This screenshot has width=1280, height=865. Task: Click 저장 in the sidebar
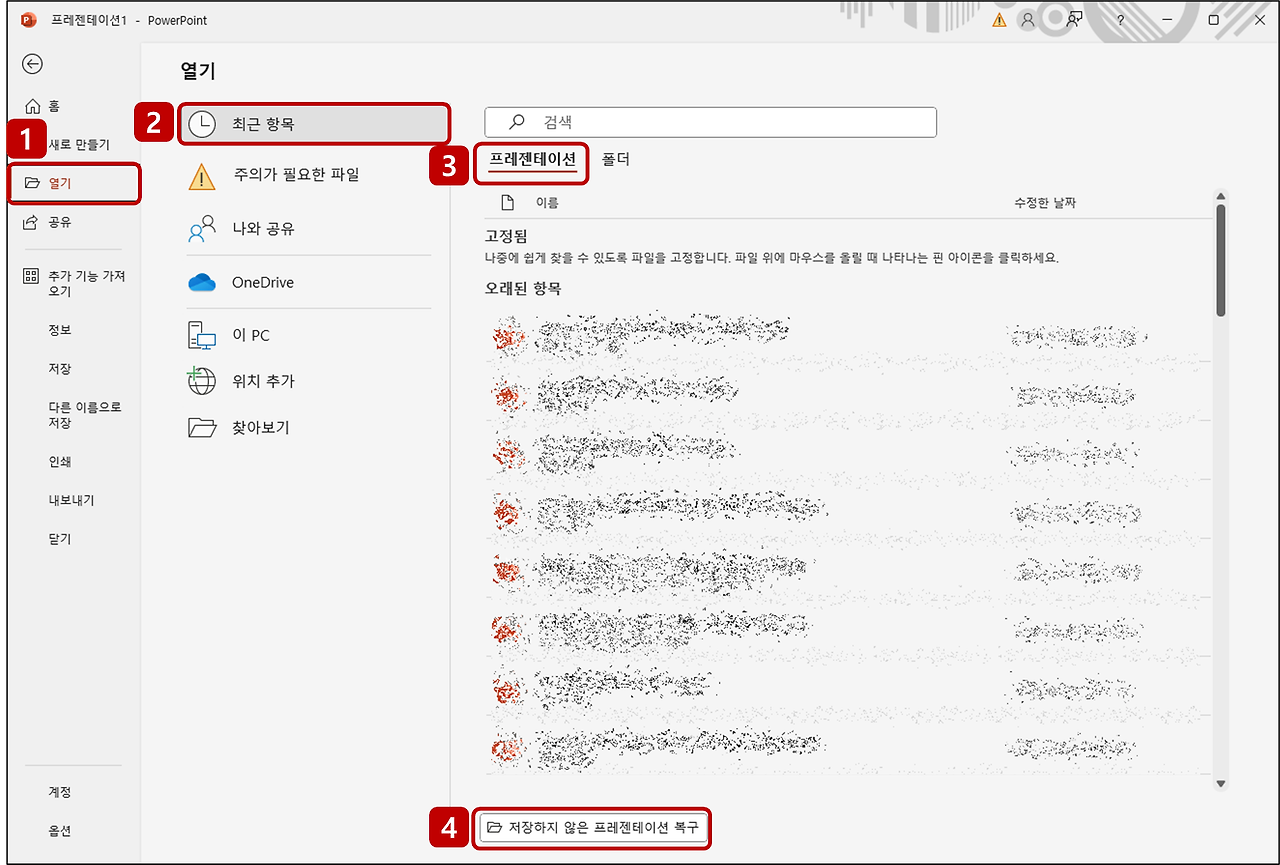(x=60, y=369)
